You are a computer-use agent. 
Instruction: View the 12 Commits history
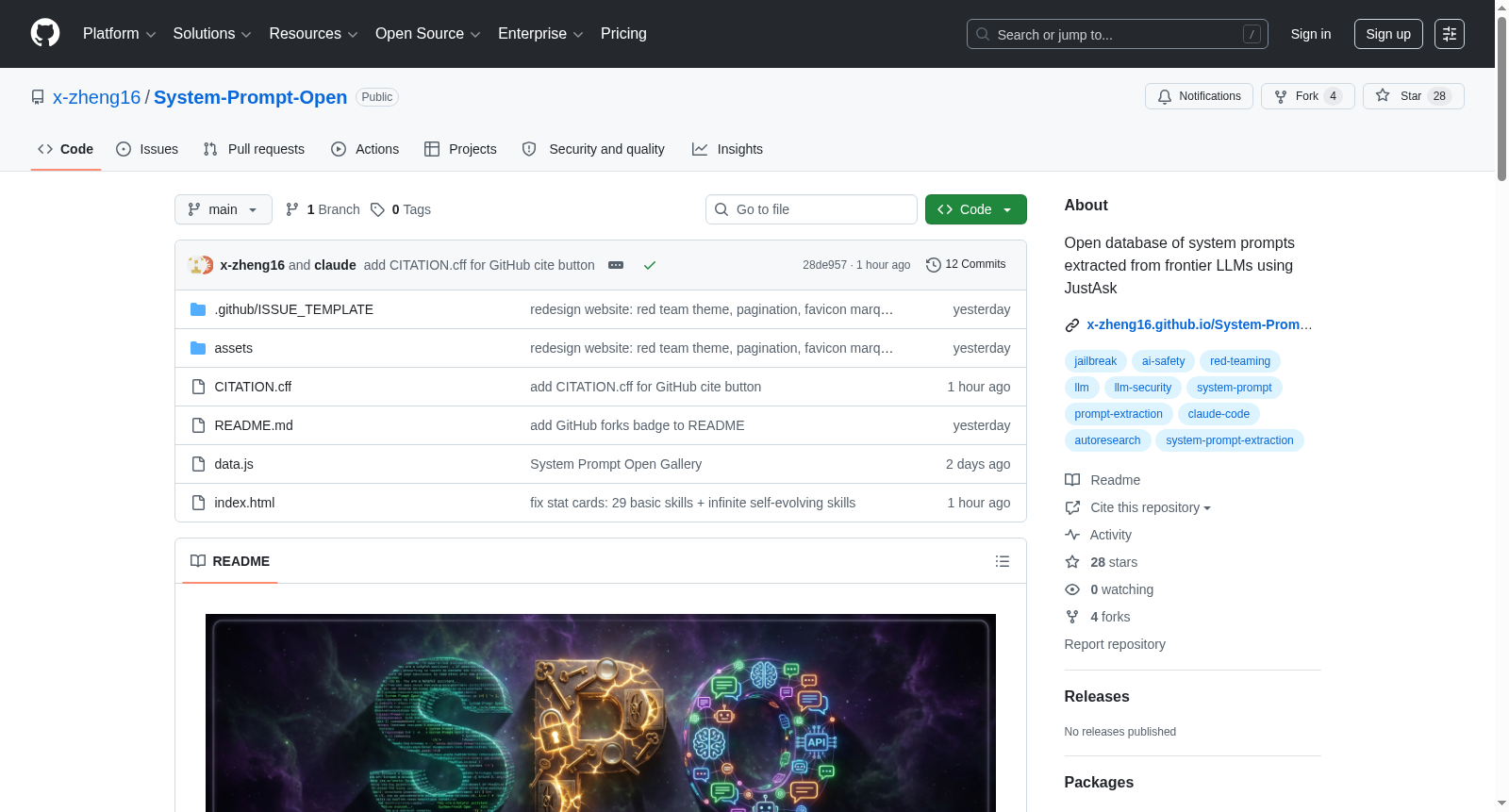pyautogui.click(x=967, y=264)
